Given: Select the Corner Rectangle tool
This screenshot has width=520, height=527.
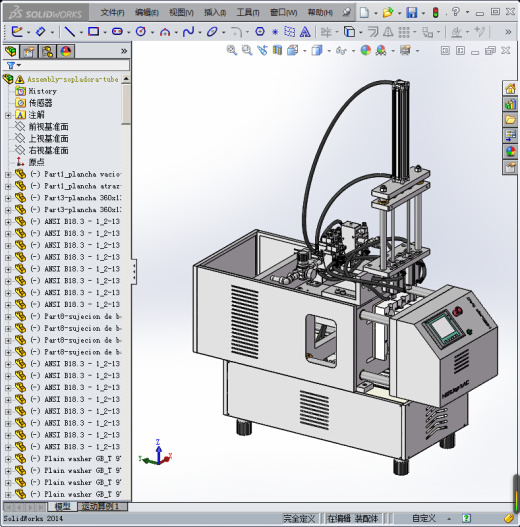Looking at the screenshot, I should pos(93,32).
